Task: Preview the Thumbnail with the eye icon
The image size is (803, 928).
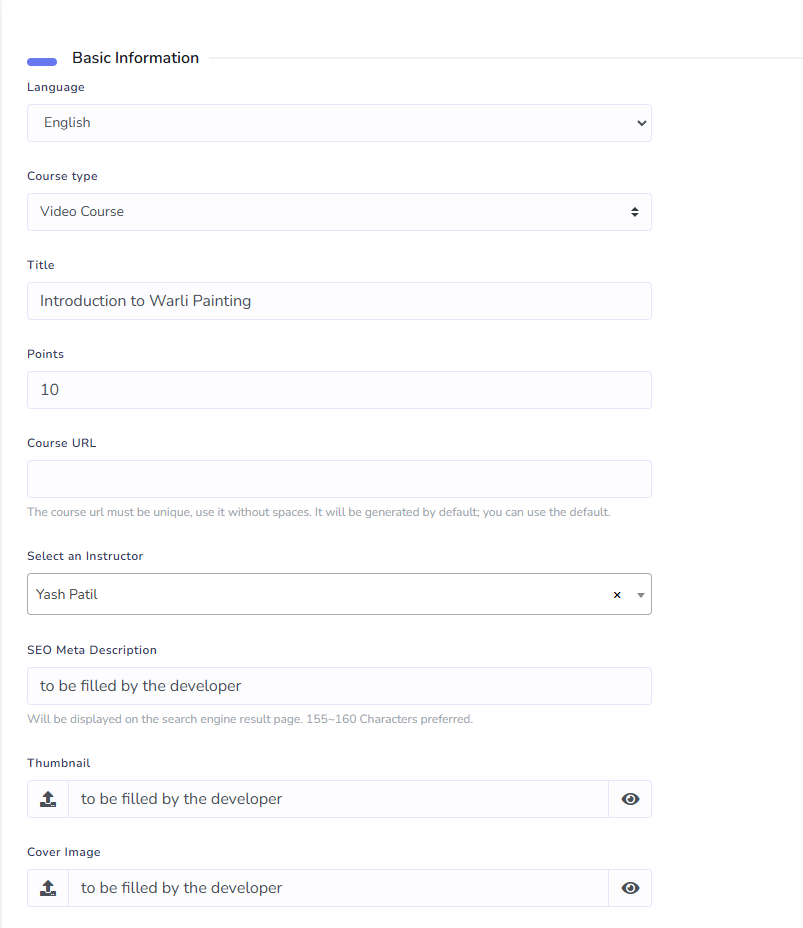Action: tap(630, 799)
